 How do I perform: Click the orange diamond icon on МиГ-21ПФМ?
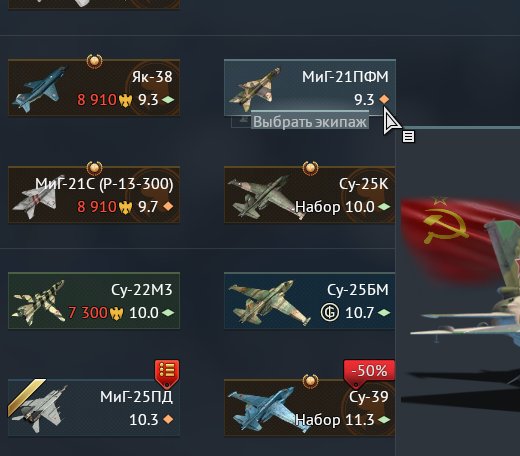[x=384, y=99]
